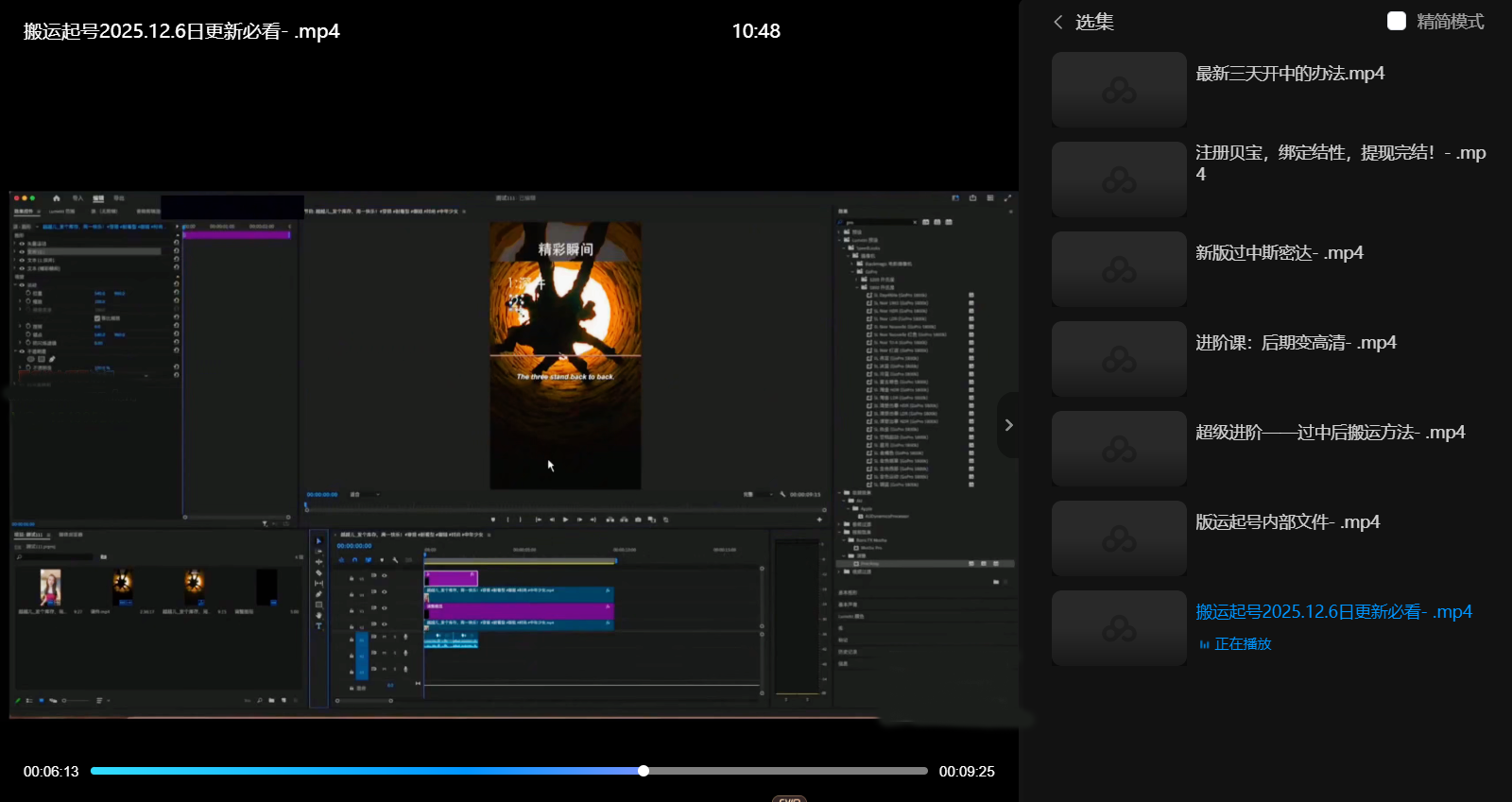Click the back chevron beside 选集

click(x=1058, y=22)
